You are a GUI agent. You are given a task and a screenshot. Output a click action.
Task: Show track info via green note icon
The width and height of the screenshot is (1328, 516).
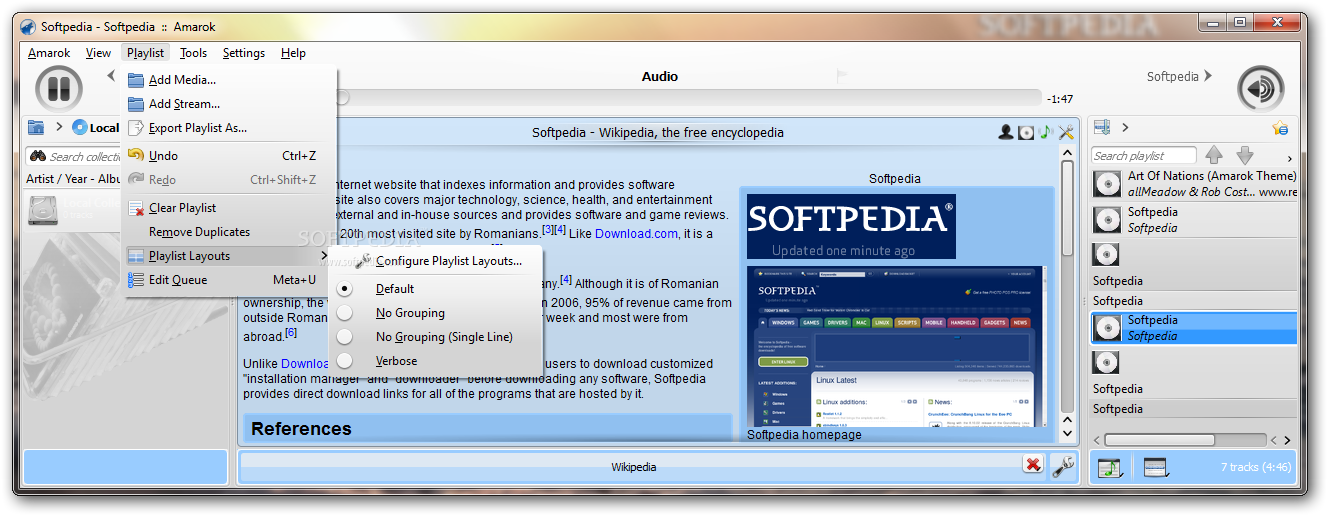pyautogui.click(x=1046, y=132)
